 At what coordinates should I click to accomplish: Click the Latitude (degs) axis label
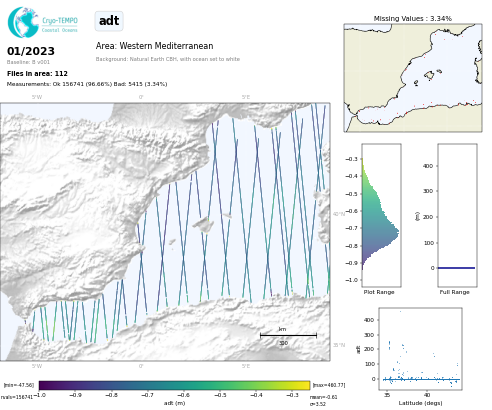(420, 403)
